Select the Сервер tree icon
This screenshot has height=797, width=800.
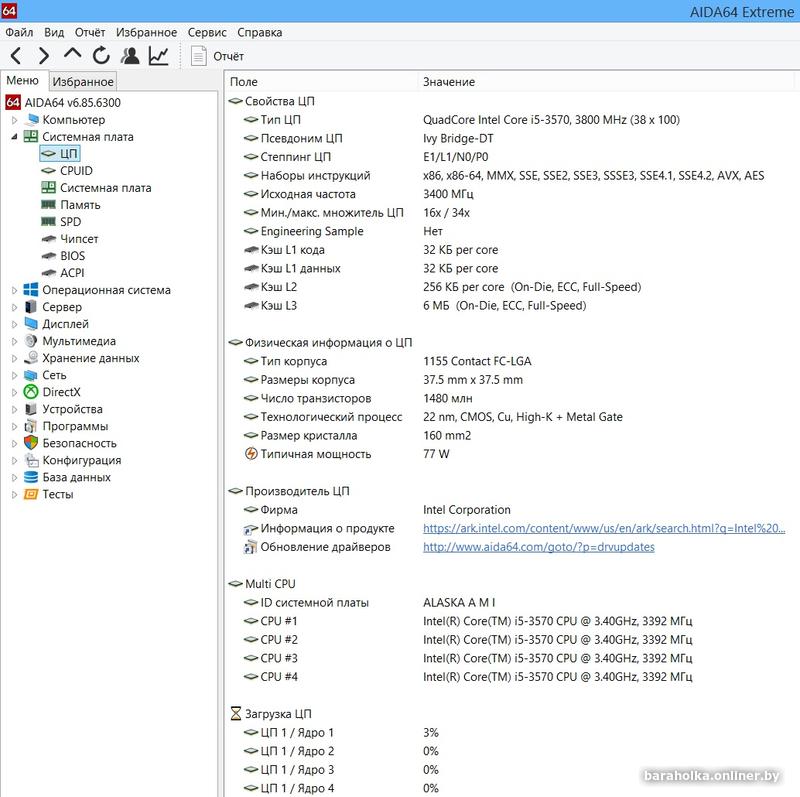(31, 307)
